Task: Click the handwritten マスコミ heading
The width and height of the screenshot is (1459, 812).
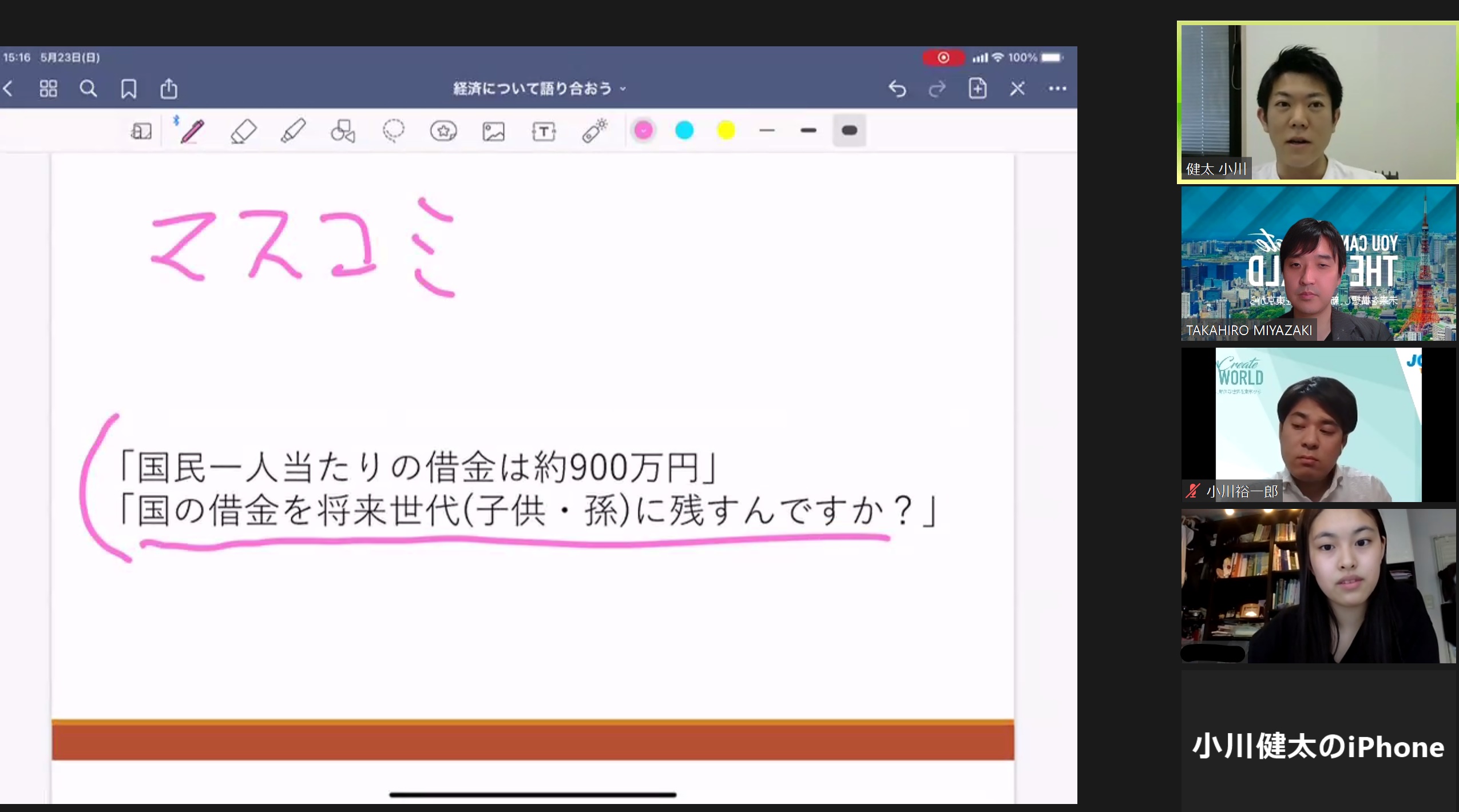Action: click(303, 247)
